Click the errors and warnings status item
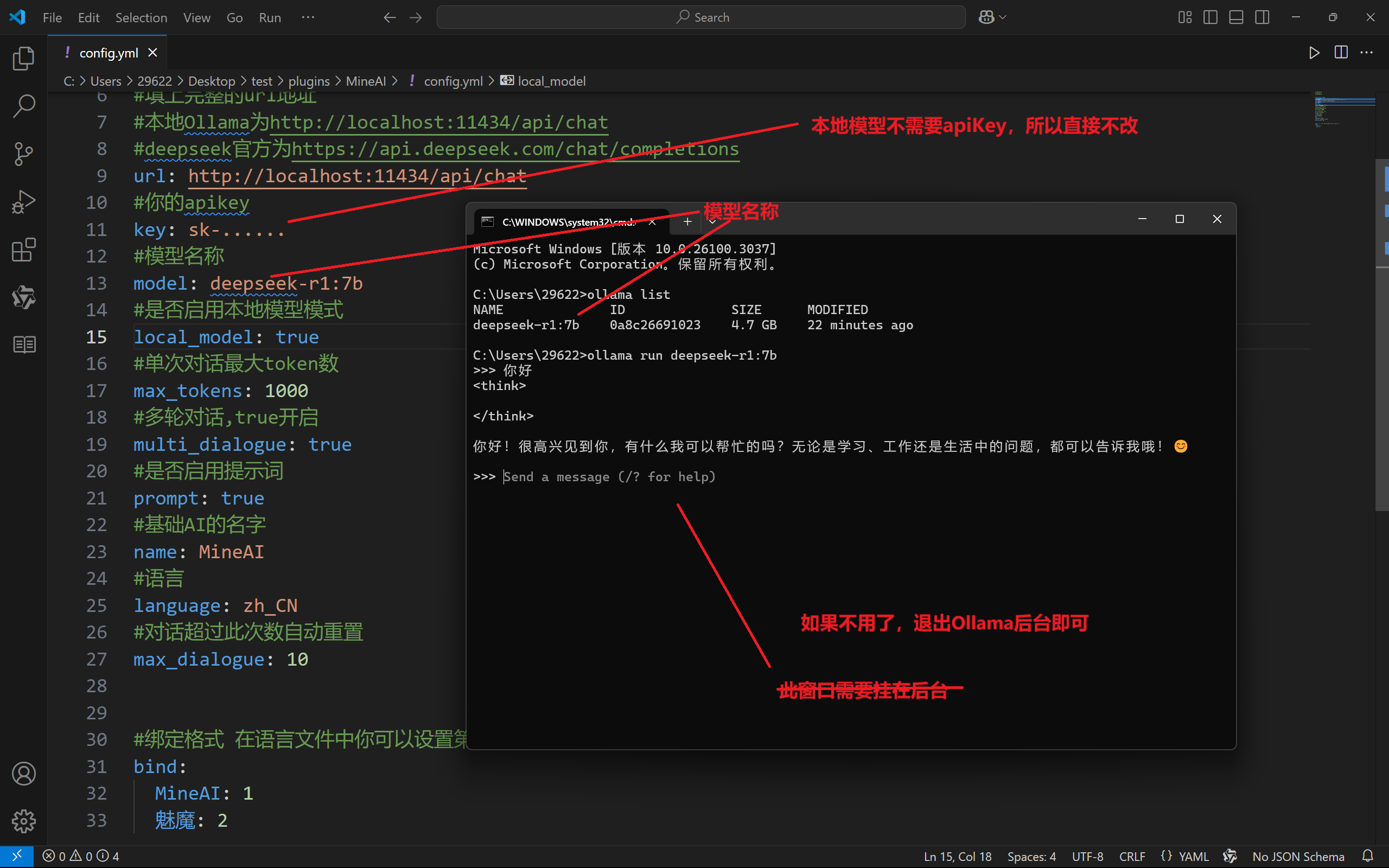Image resolution: width=1389 pixels, height=868 pixels. [x=81, y=856]
